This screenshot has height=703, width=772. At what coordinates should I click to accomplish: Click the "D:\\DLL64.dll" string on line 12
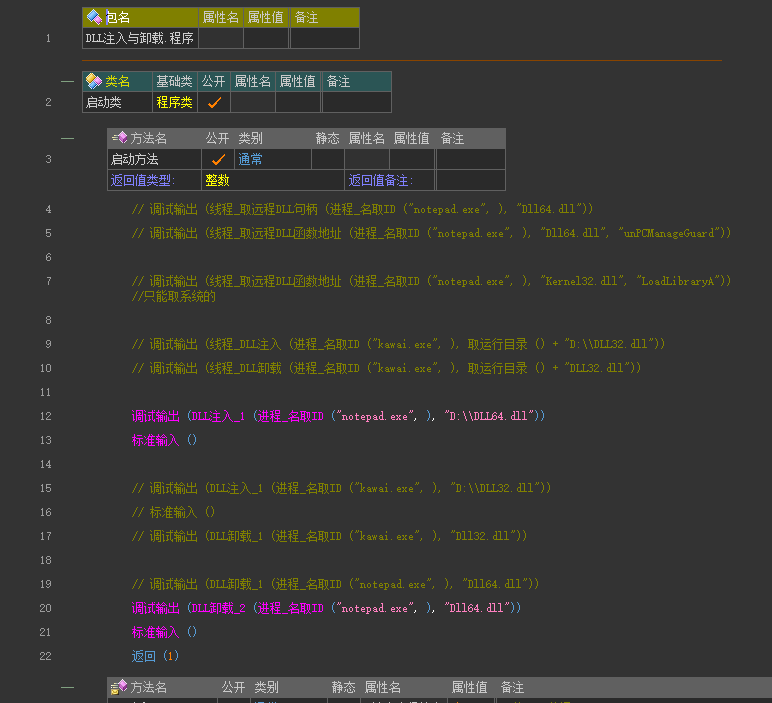[489, 416]
